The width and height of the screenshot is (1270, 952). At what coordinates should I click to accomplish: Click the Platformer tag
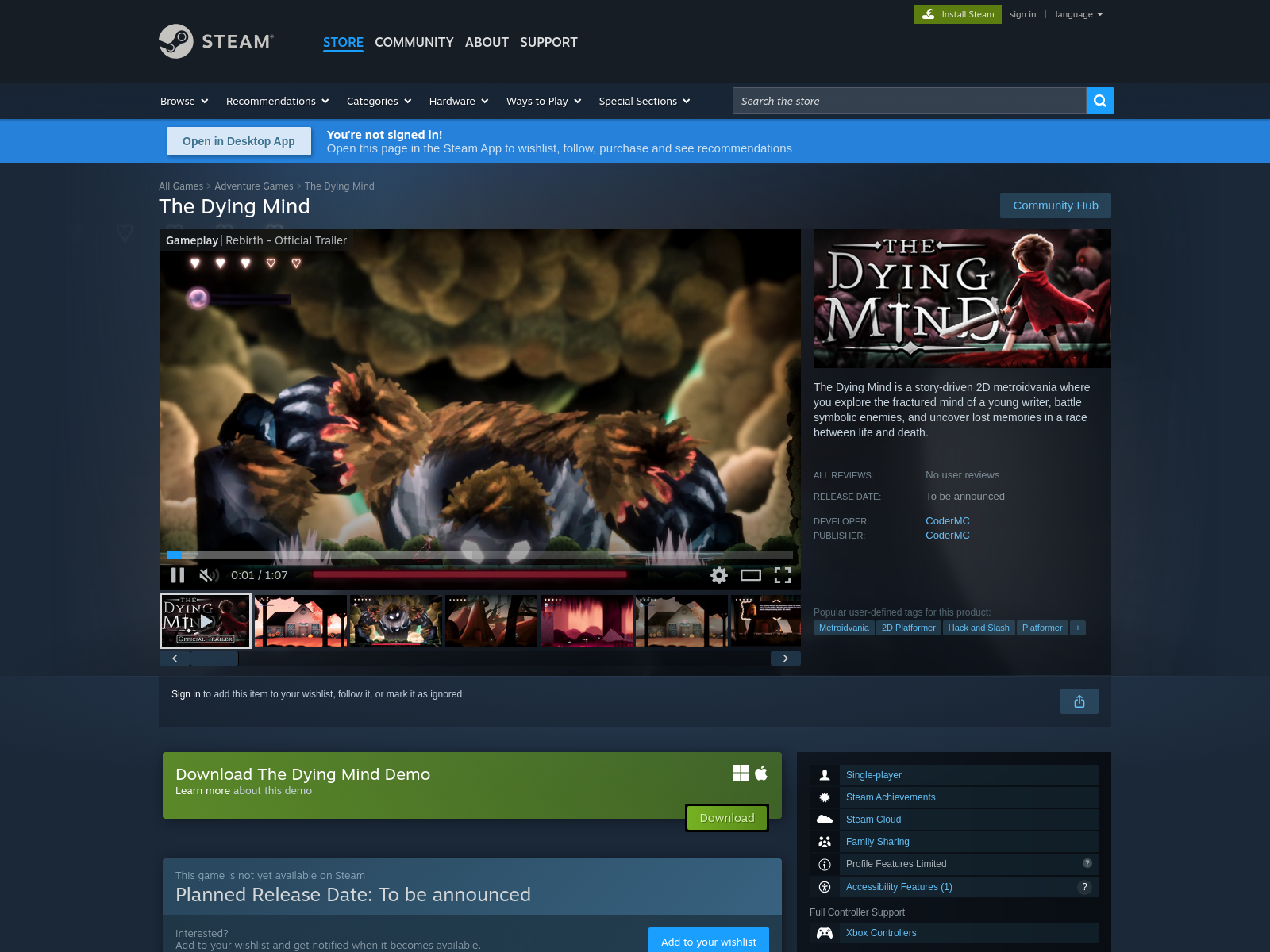(x=1042, y=628)
